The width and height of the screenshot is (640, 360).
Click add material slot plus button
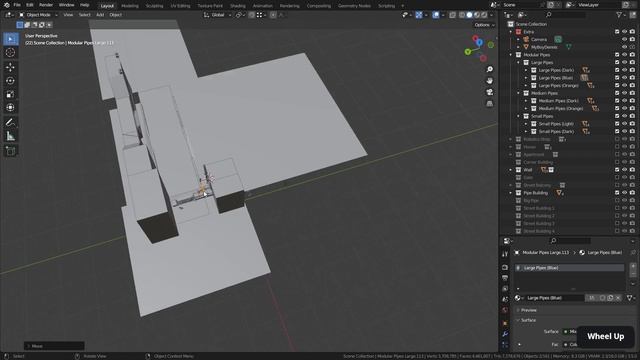coord(633,266)
